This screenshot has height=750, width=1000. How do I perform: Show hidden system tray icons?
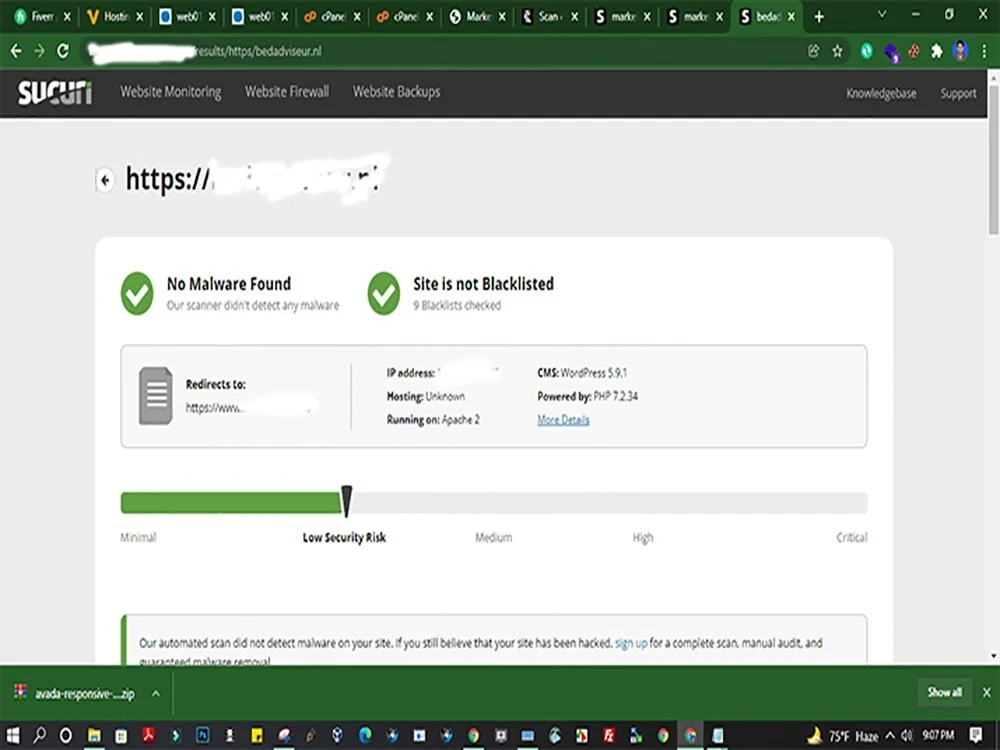point(890,735)
